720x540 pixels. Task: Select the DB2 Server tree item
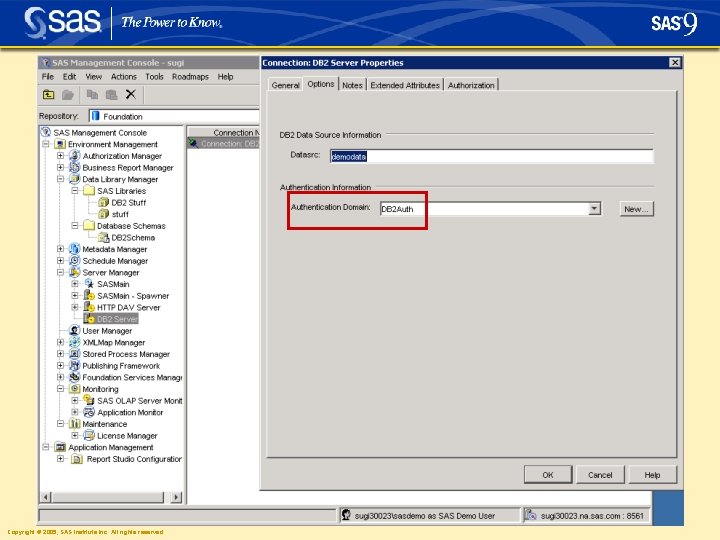117,319
